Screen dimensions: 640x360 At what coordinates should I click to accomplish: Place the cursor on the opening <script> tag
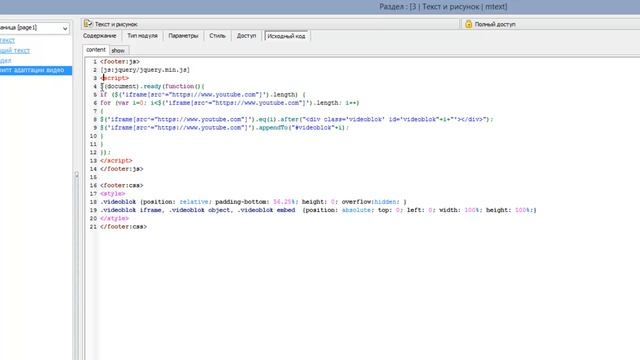(115, 78)
